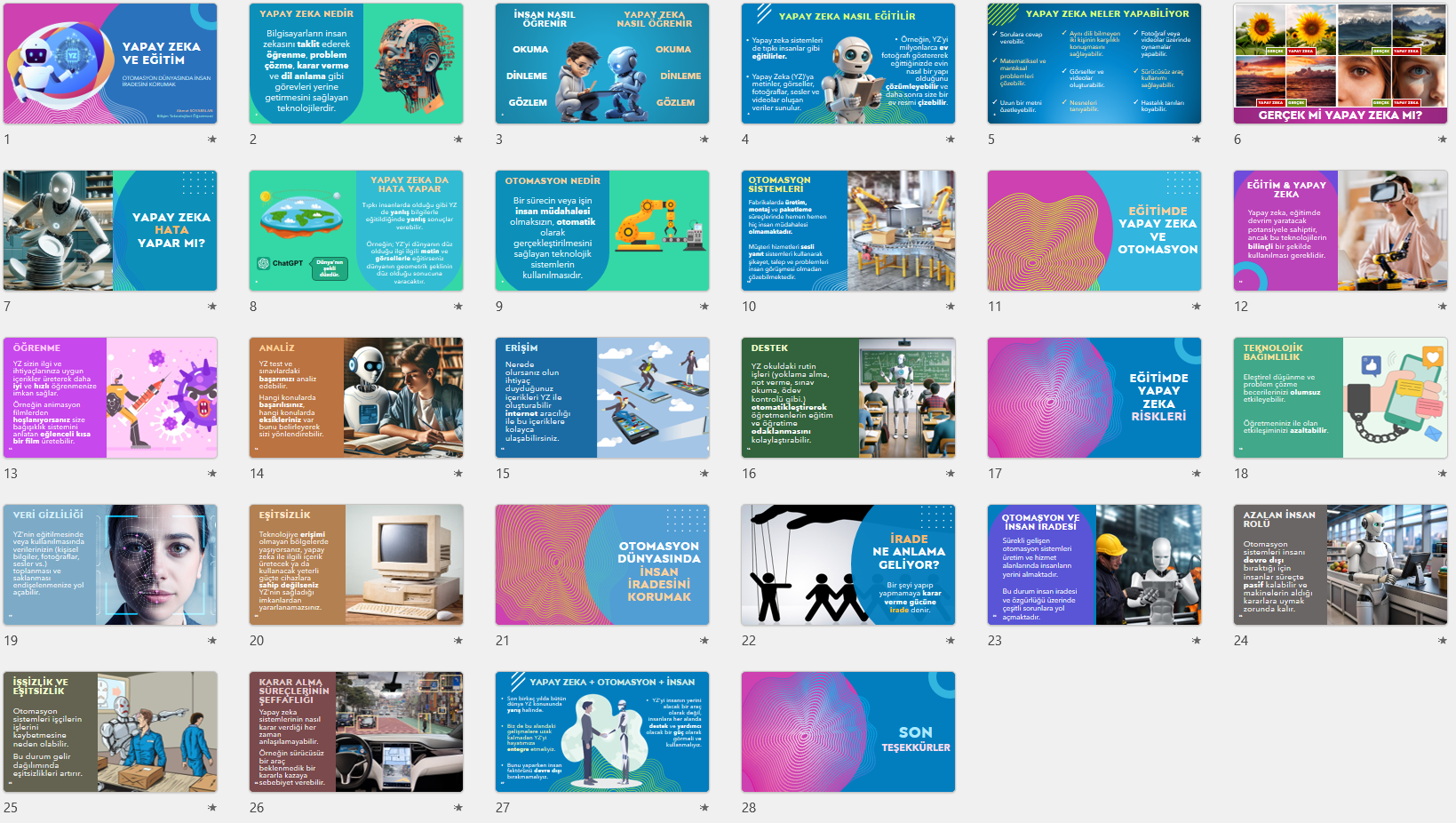Select the 'Veri Gizliliği' slide
Image resolution: width=1456 pixels, height=823 pixels.
pyautogui.click(x=110, y=565)
